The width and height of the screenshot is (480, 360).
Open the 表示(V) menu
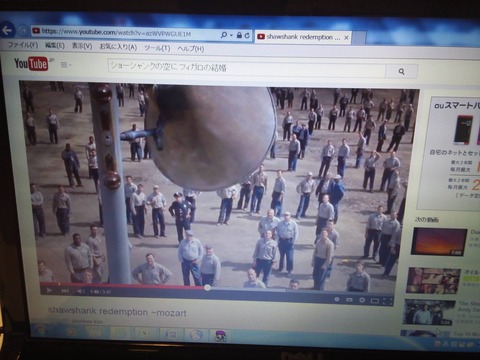(82, 46)
